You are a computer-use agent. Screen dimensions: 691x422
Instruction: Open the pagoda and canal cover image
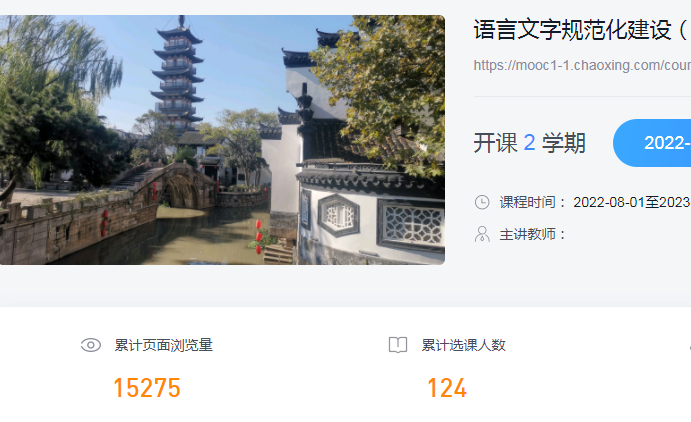click(x=222, y=140)
